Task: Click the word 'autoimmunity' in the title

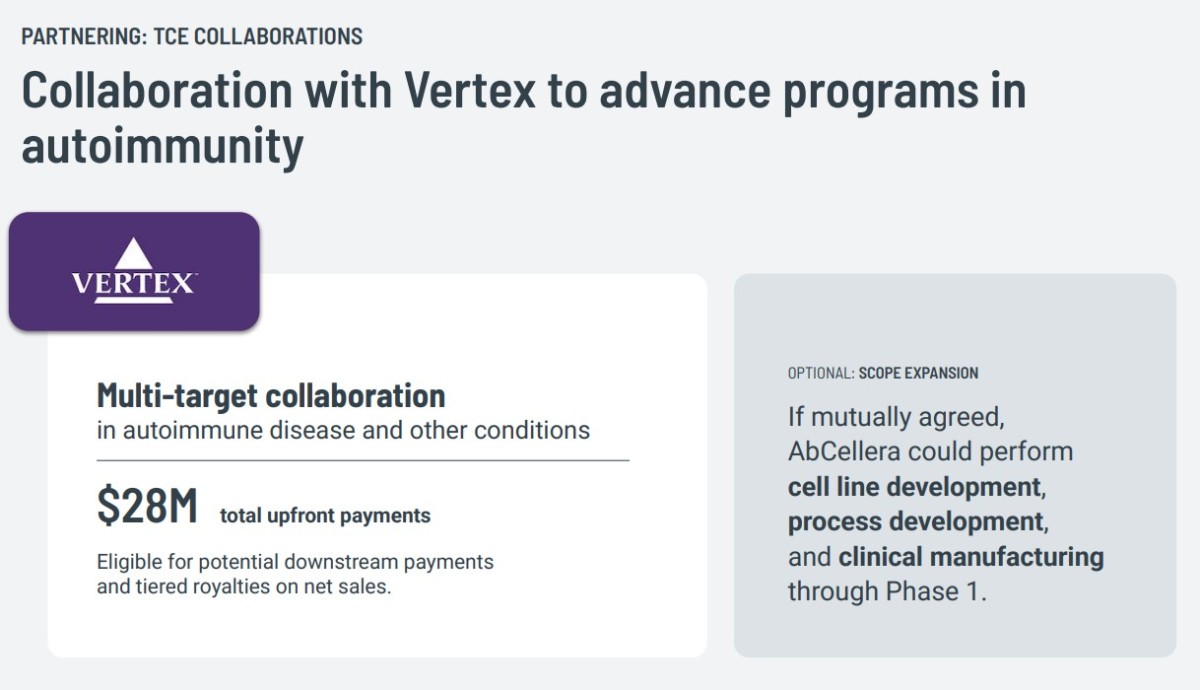Action: click(162, 146)
